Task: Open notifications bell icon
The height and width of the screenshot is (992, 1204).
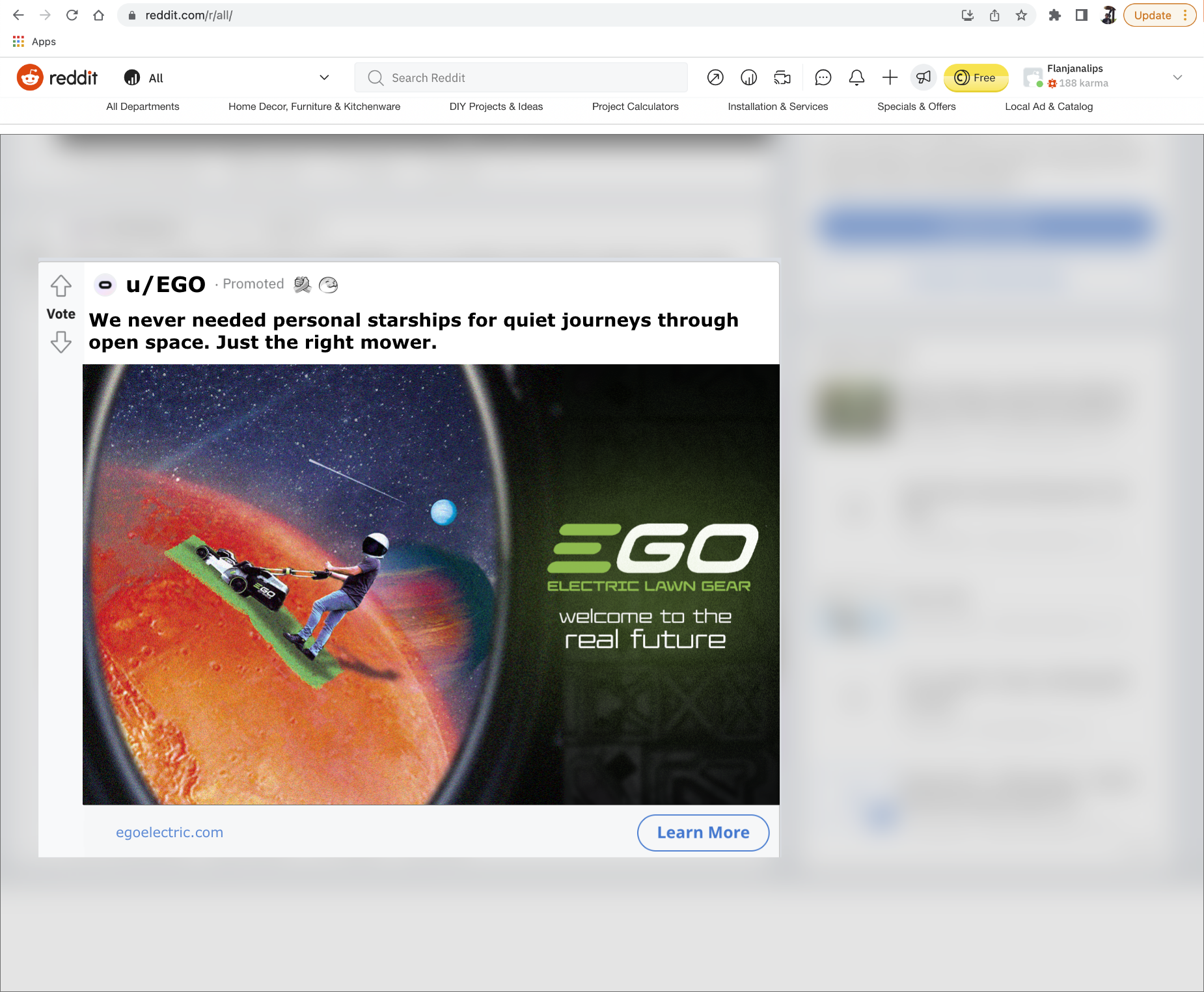Action: tap(856, 77)
